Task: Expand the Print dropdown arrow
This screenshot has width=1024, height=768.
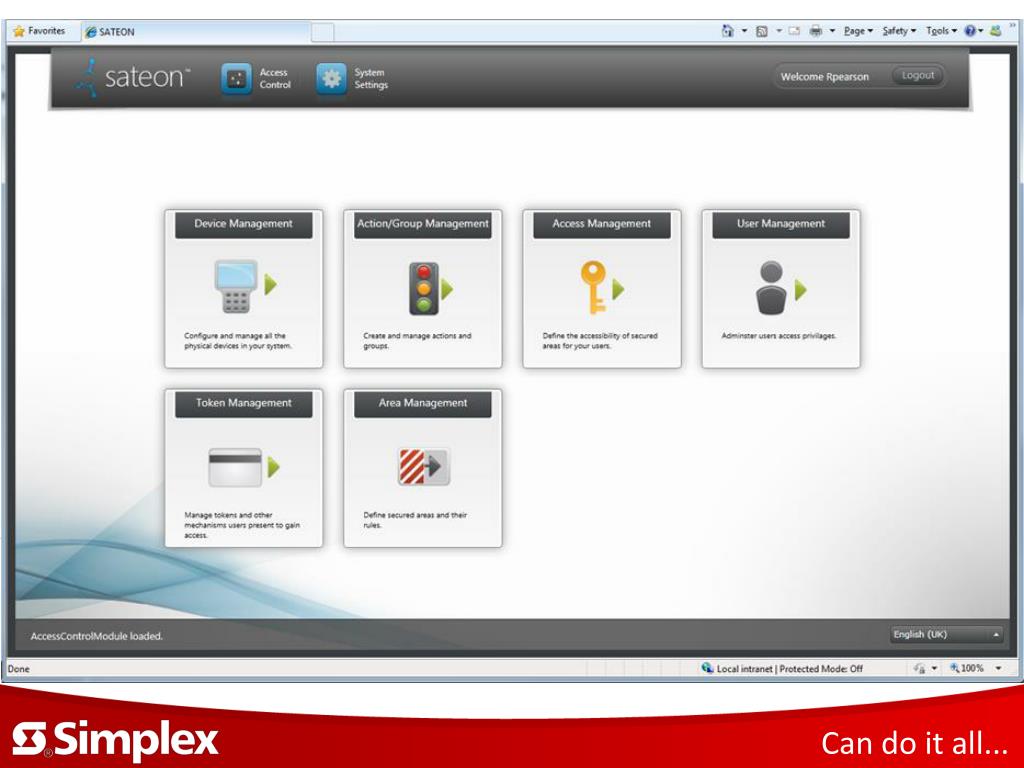Action: point(832,31)
